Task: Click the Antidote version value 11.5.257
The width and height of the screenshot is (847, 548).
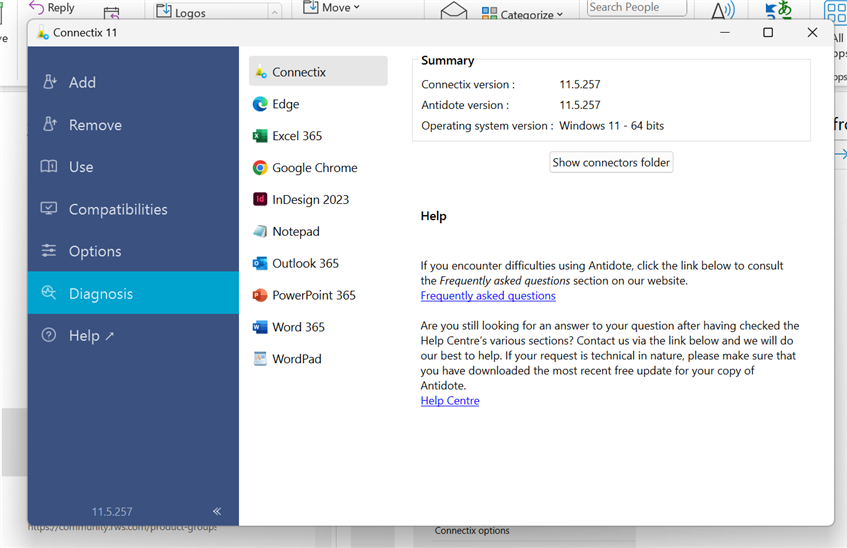Action: click(580, 105)
